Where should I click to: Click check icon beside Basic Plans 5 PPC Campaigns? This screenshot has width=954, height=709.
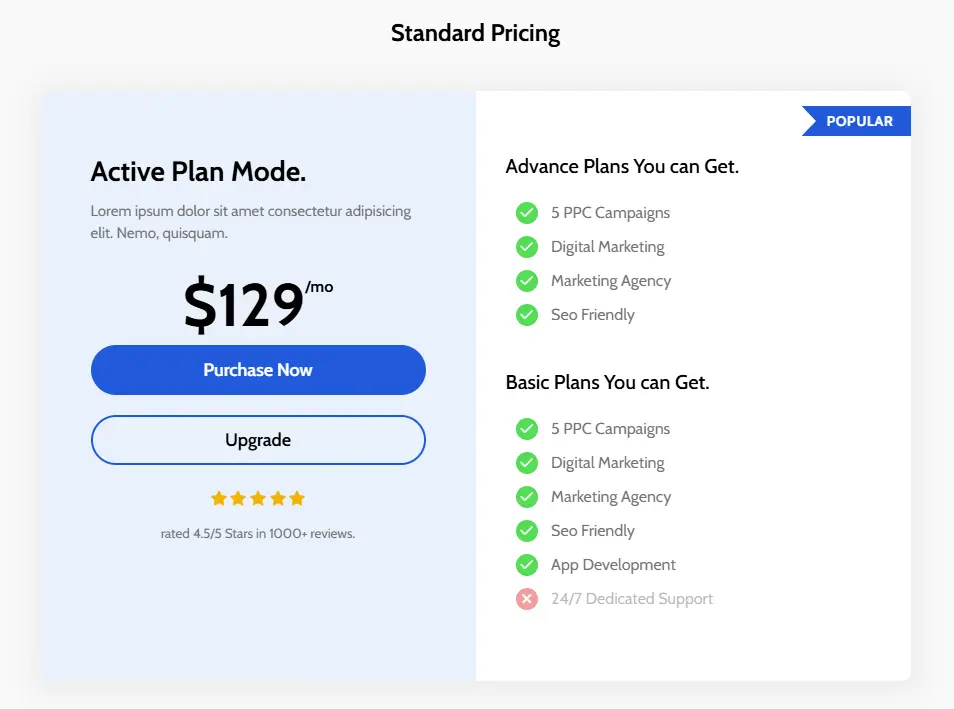(527, 429)
